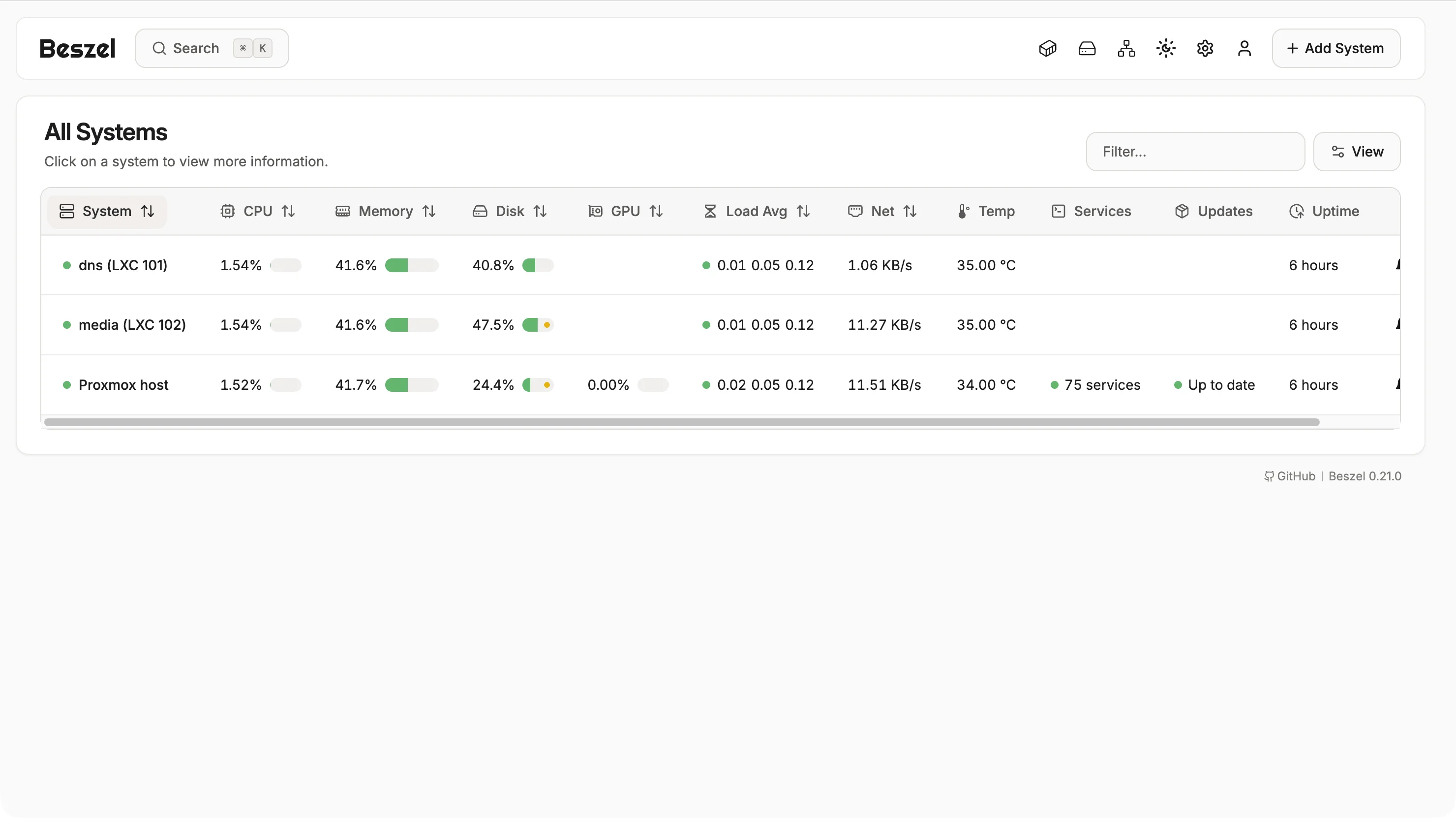This screenshot has height=818, width=1456.
Task: Click the 11.27 KB/s net value
Action: [884, 325]
